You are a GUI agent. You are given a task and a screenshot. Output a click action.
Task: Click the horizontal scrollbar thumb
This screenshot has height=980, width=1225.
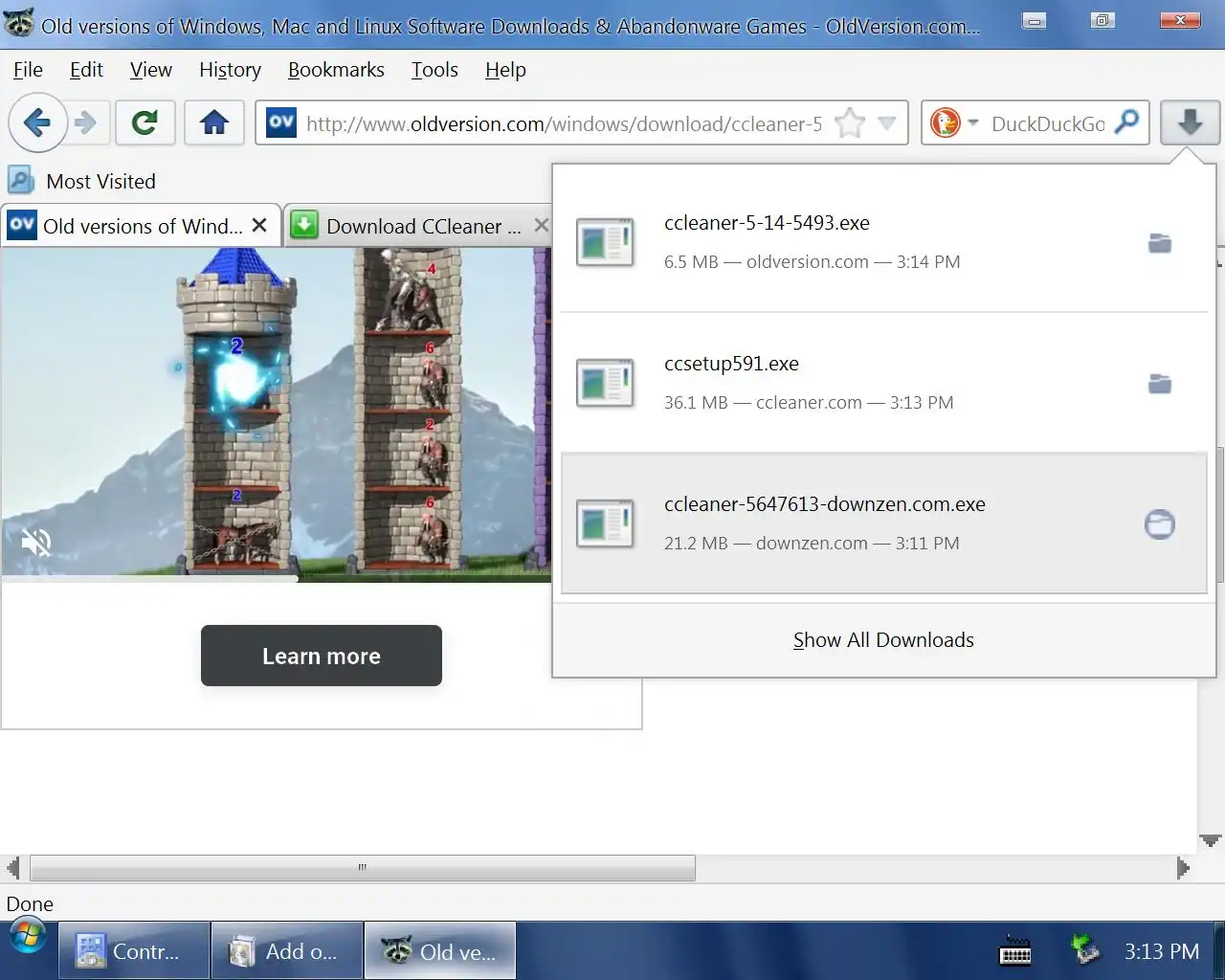pos(363,868)
